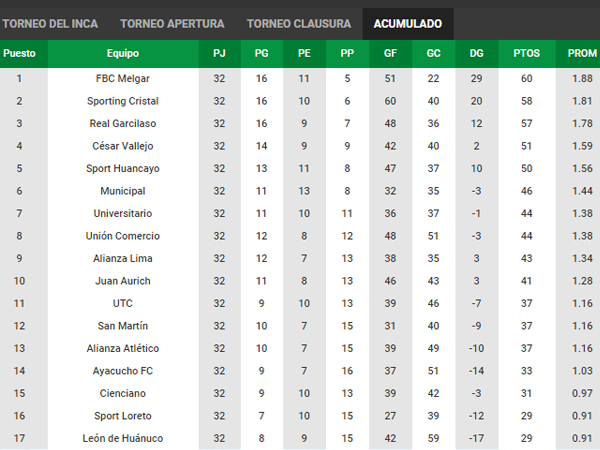Open the FBC Melgar team link
Screen dimensions: 600x450
pos(123,78)
